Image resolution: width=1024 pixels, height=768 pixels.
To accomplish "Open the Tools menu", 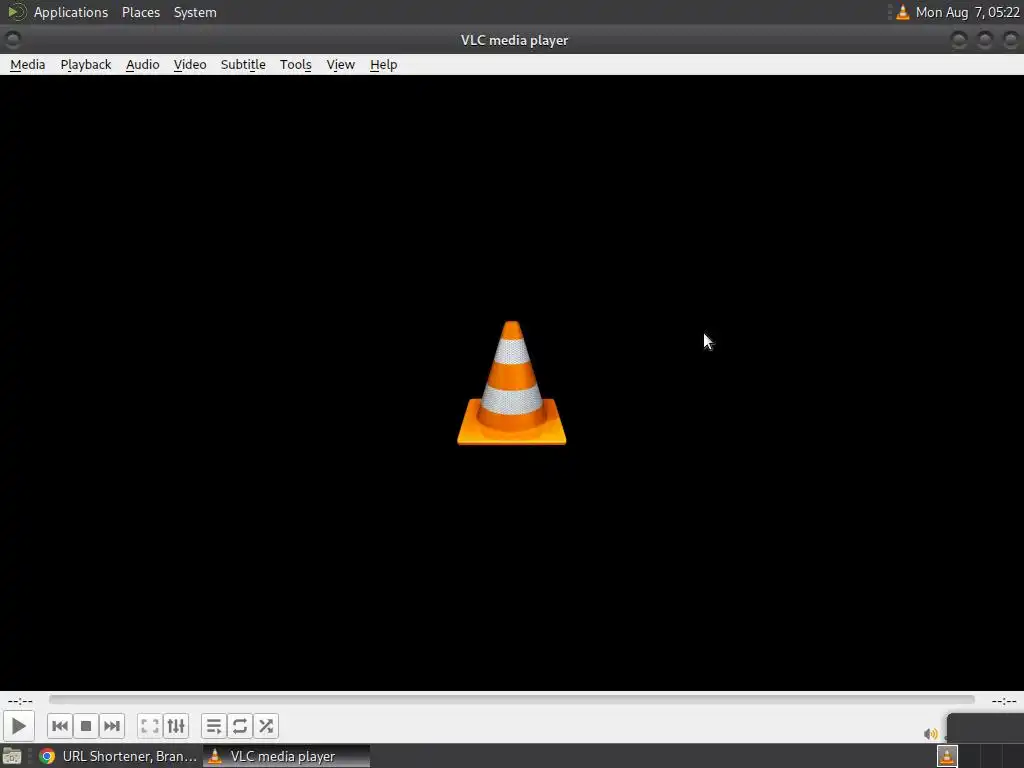I will pyautogui.click(x=295, y=65).
